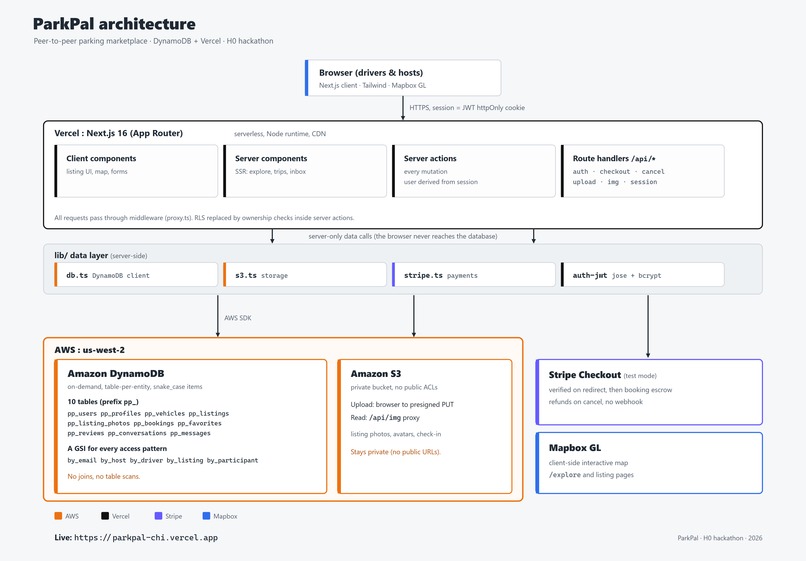Select the Server actions card heading

click(430, 158)
